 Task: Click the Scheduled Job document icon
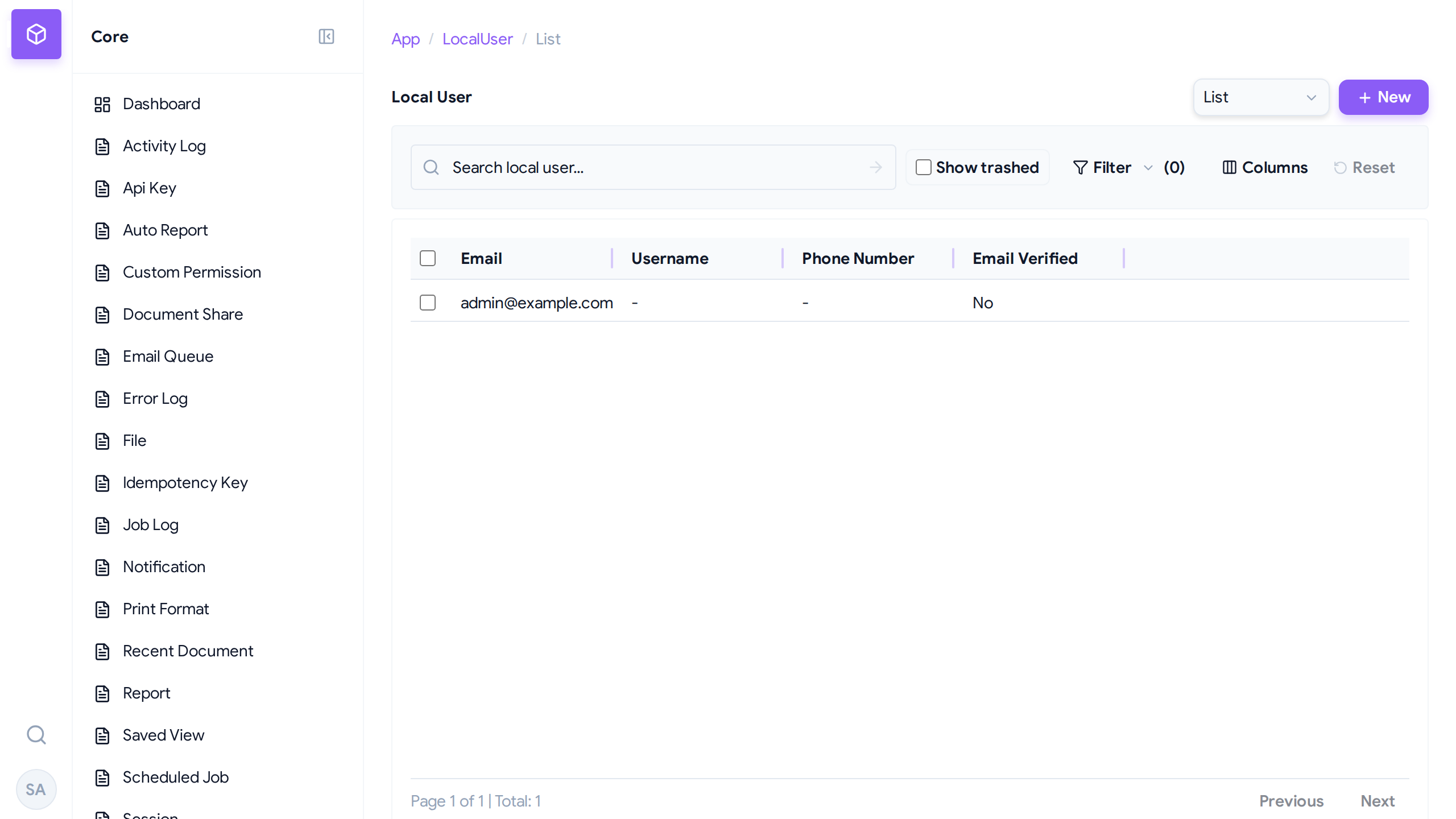coord(102,777)
